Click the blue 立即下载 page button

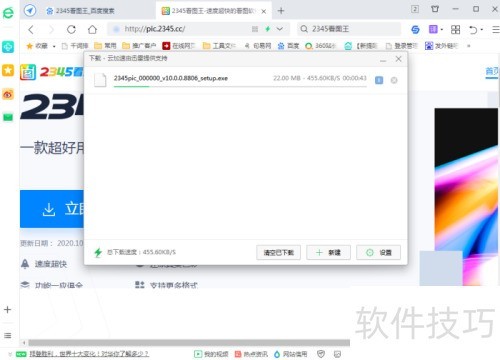coord(52,209)
